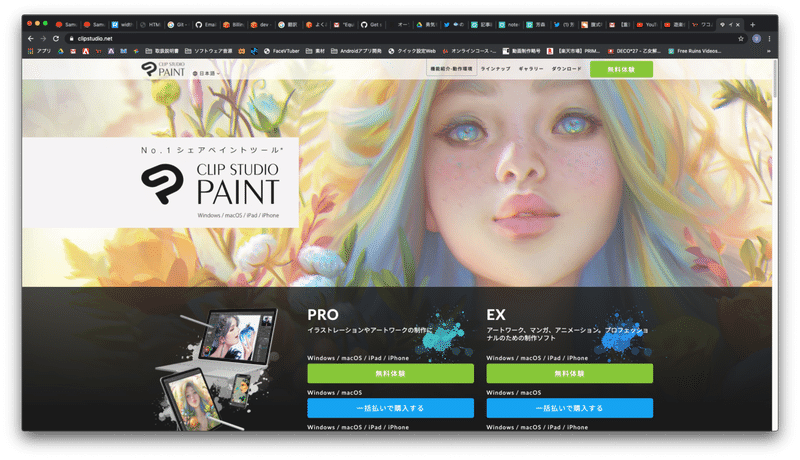Viewport: 800px width, 460px height.
Task: Click the clipstudio.net address bar
Action: pos(403,38)
